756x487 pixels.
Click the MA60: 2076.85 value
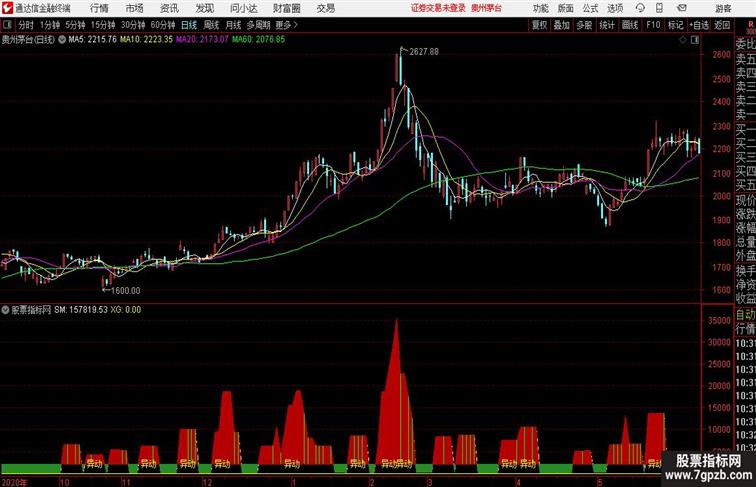pos(258,40)
